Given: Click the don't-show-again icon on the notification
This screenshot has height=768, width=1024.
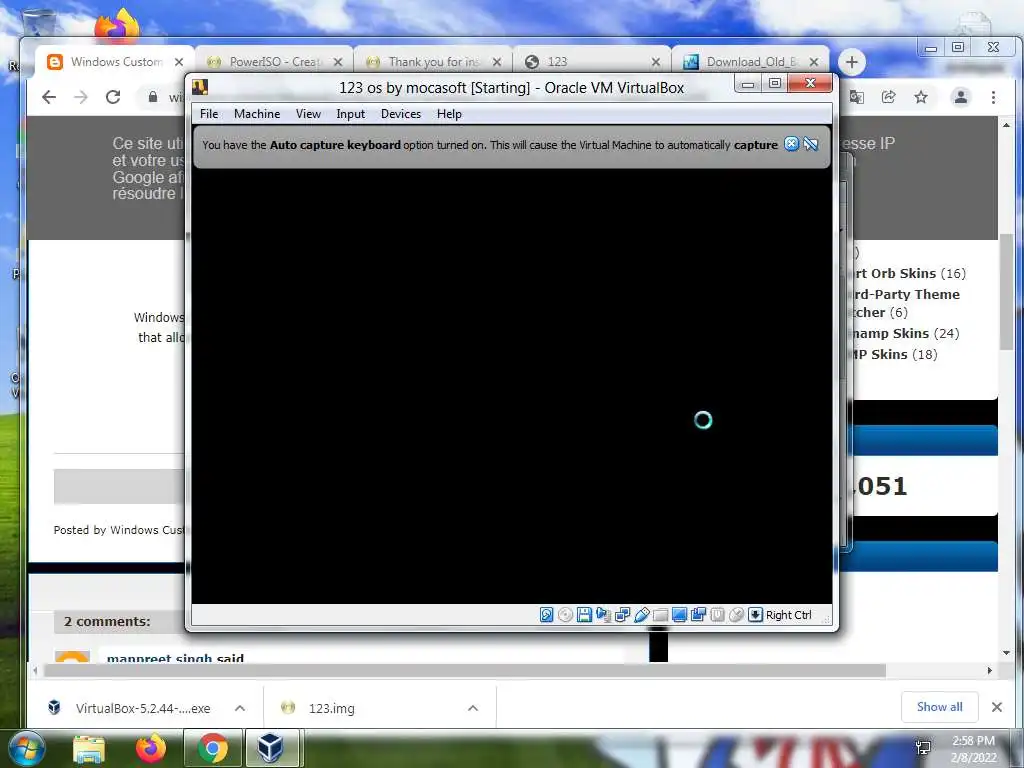Looking at the screenshot, I should coord(811,144).
